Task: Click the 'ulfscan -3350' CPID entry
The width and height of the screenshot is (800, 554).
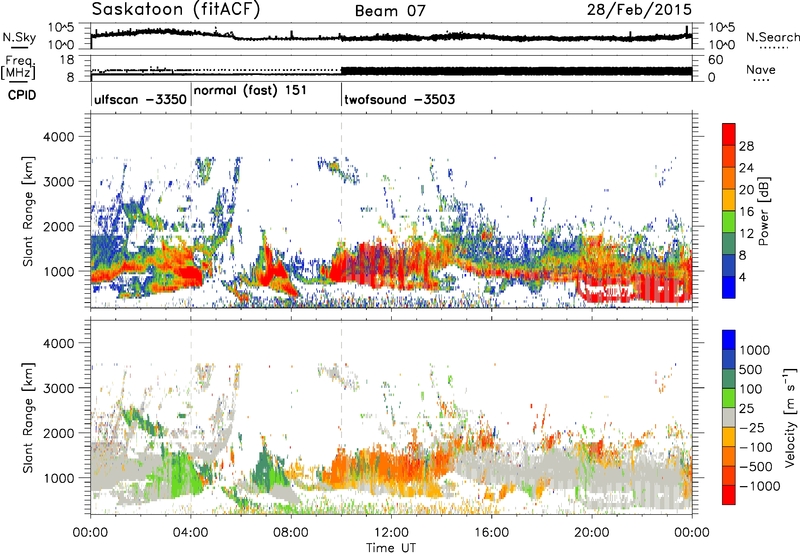Action: 140,99
